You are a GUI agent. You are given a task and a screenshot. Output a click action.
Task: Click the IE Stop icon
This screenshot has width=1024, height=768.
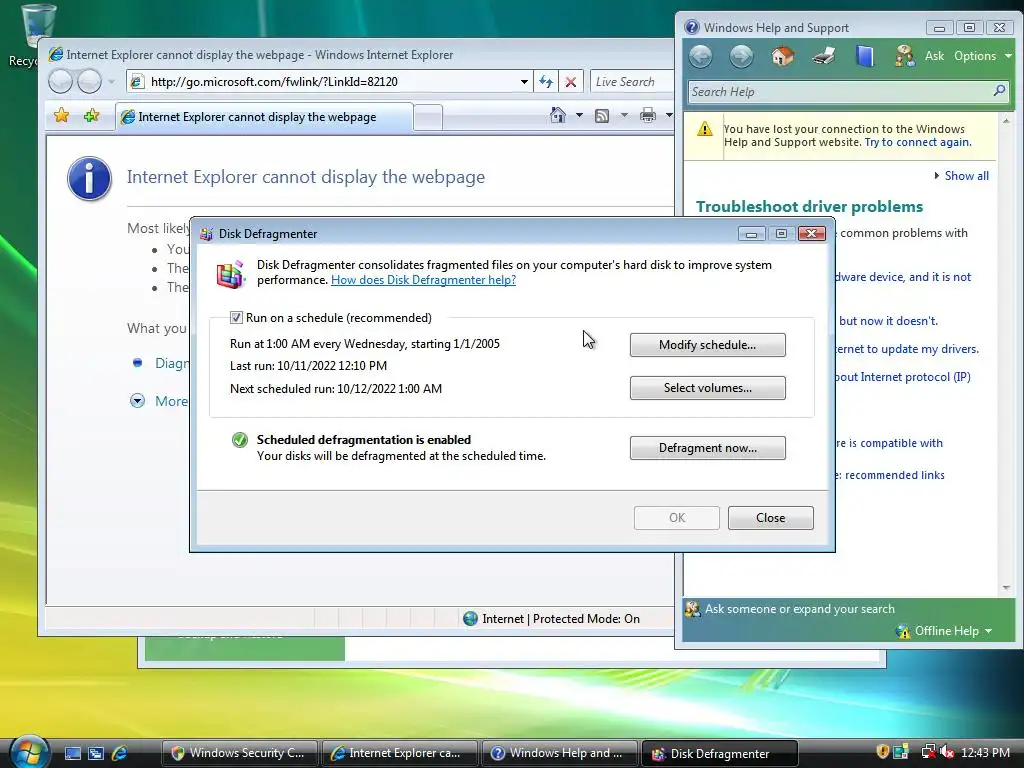(x=571, y=82)
